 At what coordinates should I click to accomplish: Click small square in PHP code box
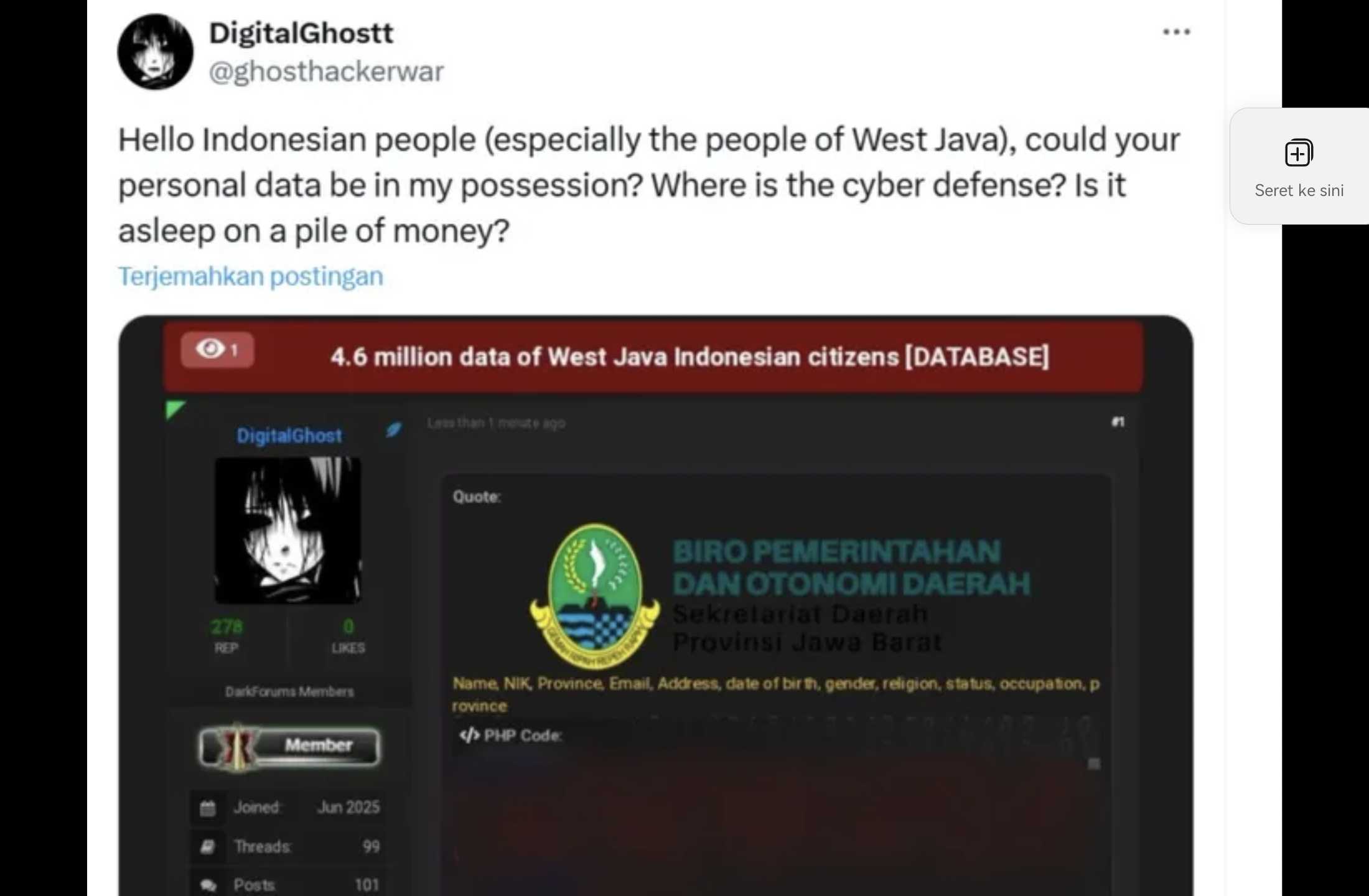click(x=1093, y=763)
